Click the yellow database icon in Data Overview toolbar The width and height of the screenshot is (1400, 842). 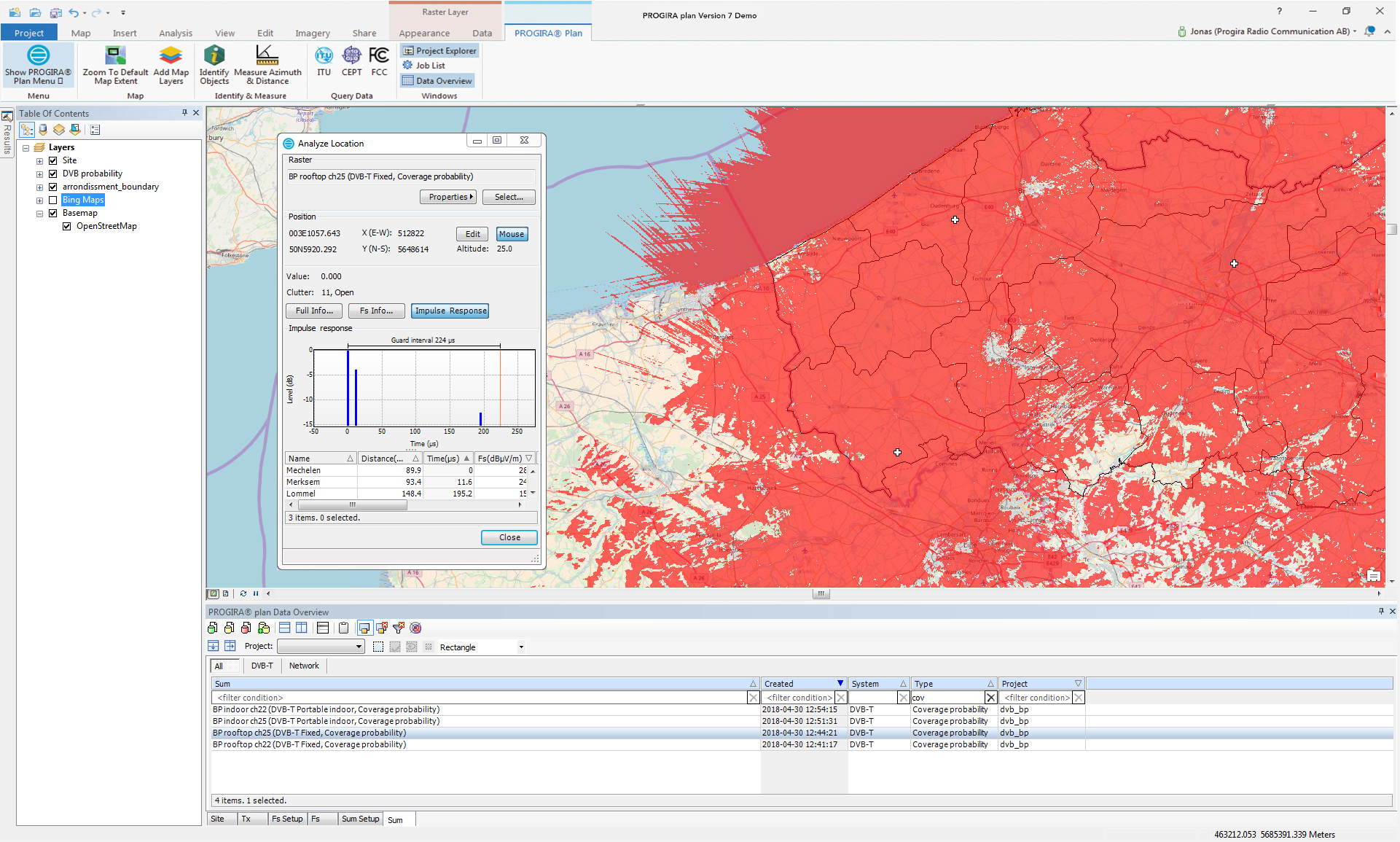click(230, 628)
